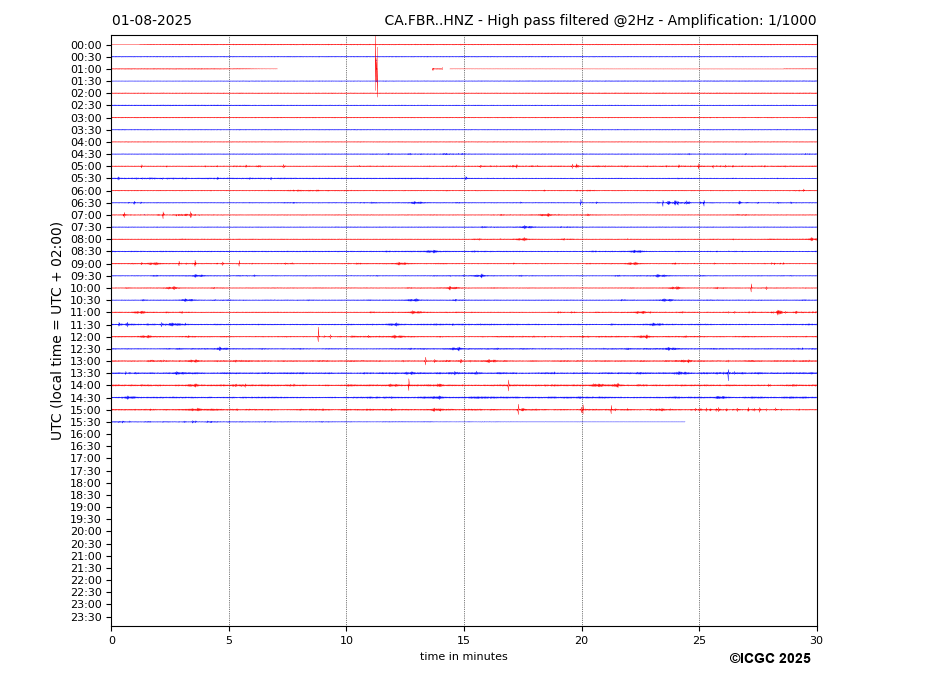Click the red spike on the 12:00 trace
Viewport: 927px width, 696px height.
[x=318, y=335]
